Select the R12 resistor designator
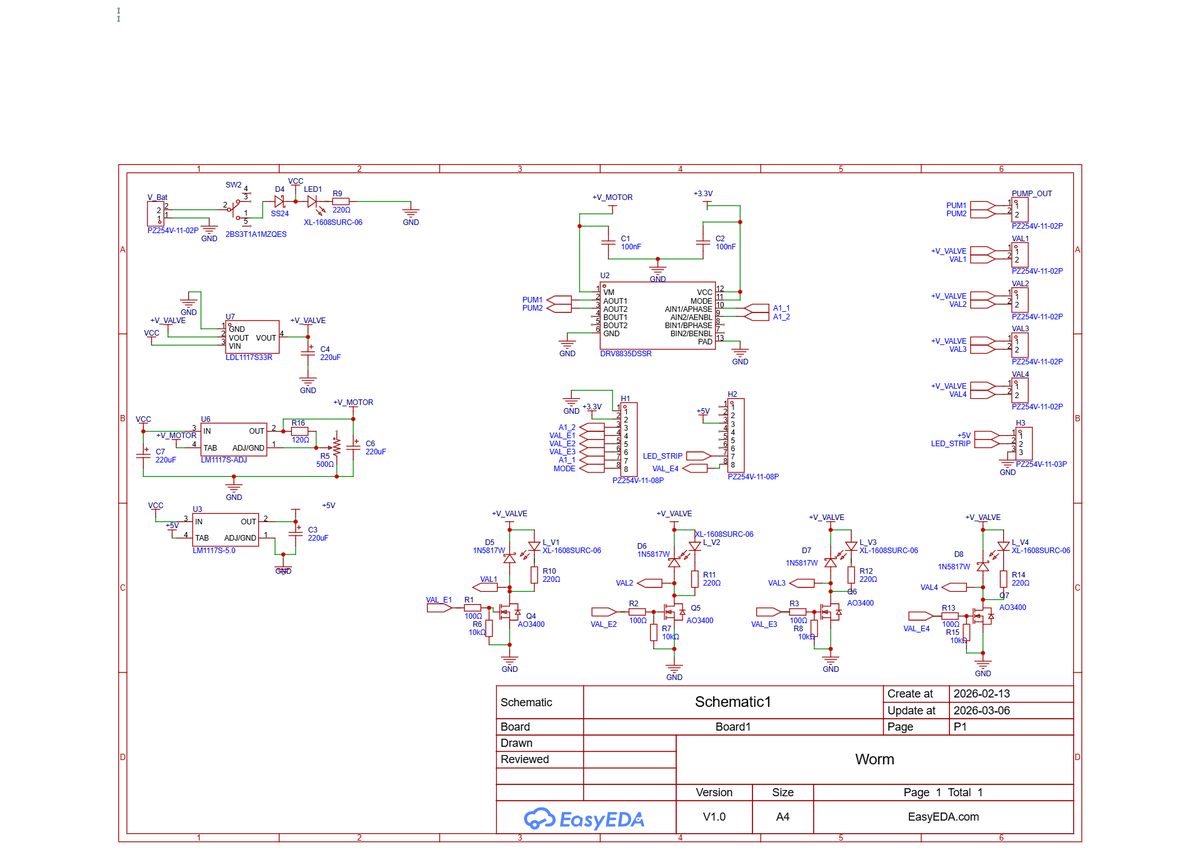Image resolution: width=1200 pixels, height=850 pixels. (866, 570)
